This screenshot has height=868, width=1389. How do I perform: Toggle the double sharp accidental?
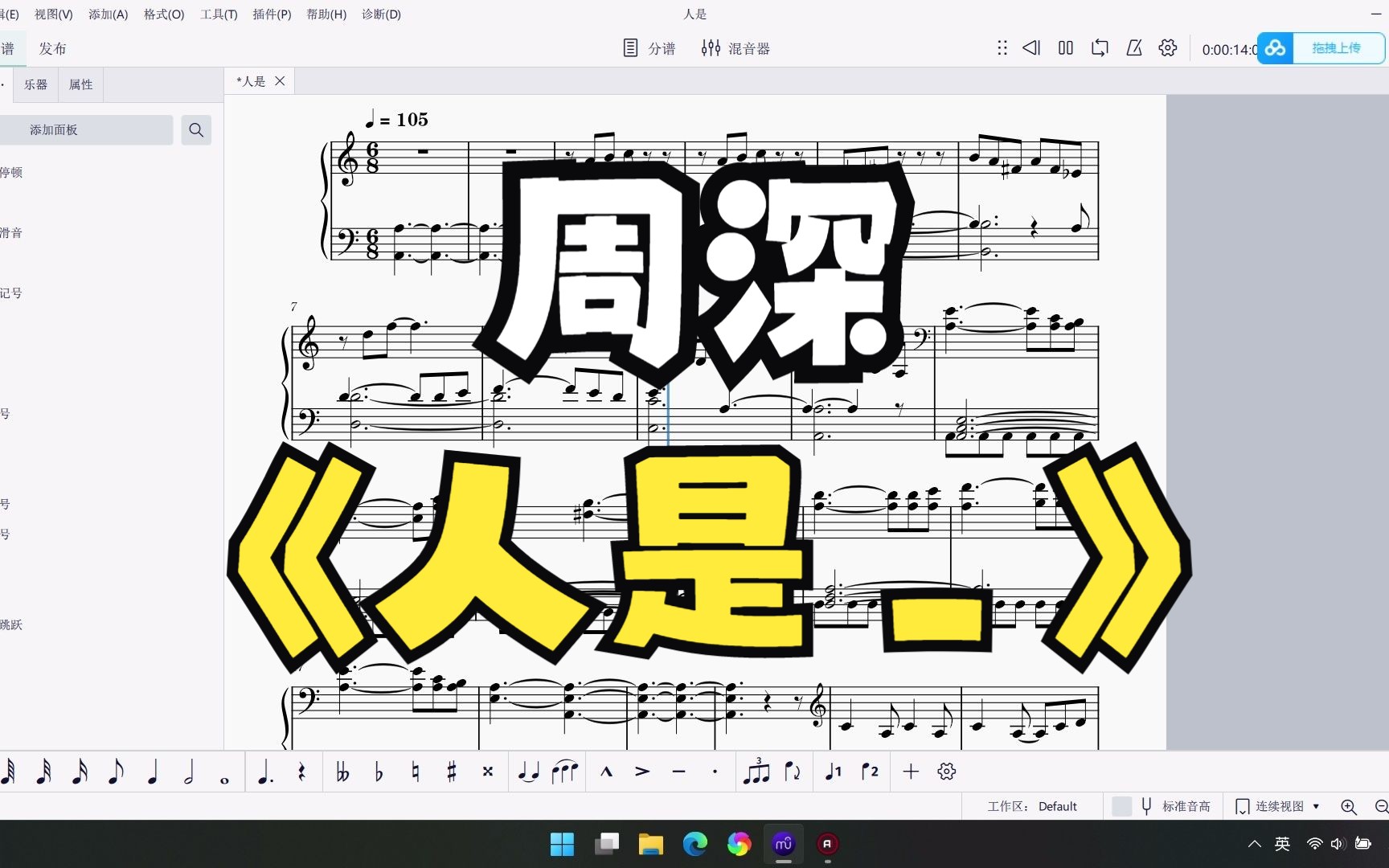pos(487,772)
